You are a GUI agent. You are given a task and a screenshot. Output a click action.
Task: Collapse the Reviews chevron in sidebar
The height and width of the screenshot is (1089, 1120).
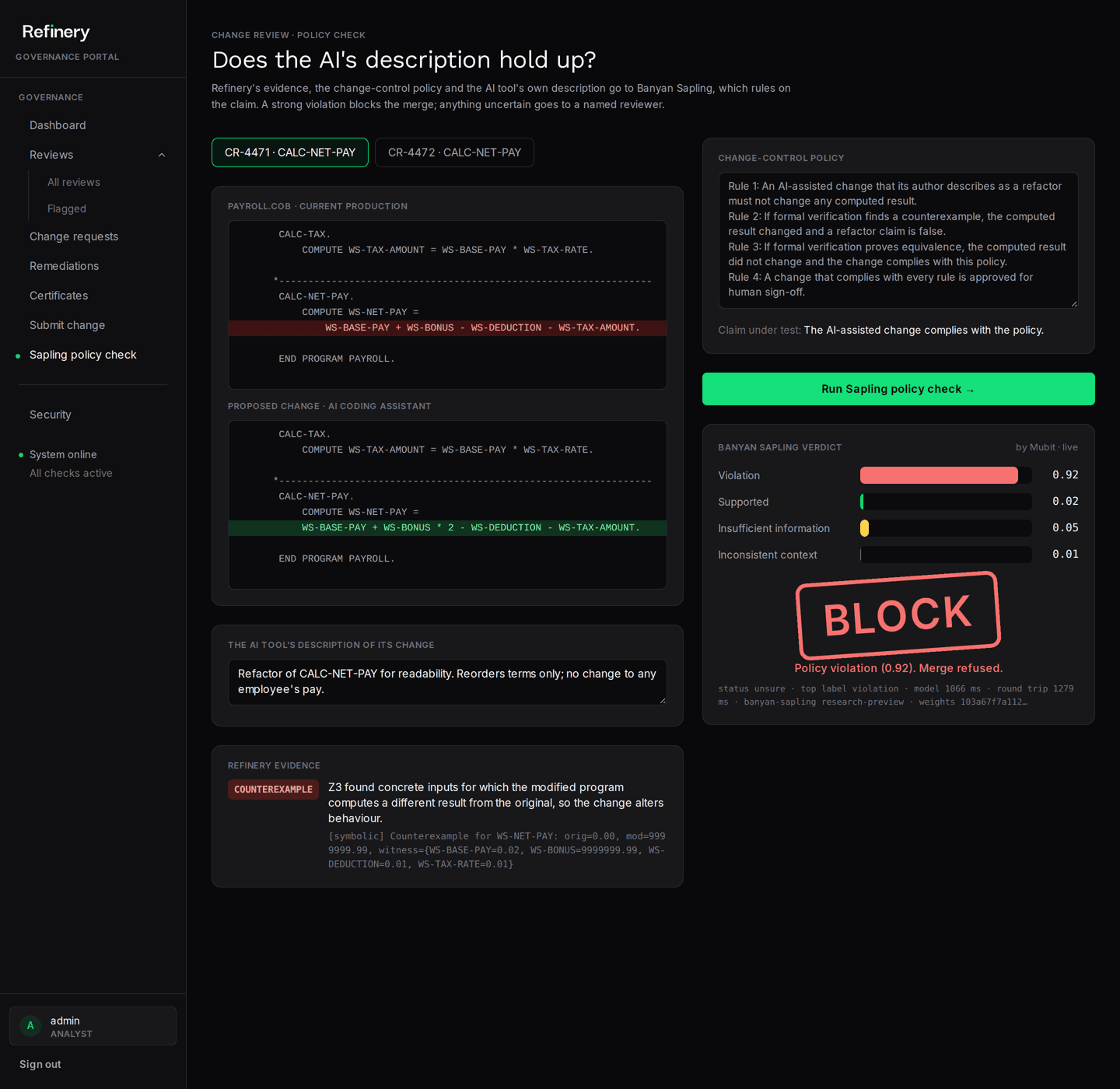[162, 155]
